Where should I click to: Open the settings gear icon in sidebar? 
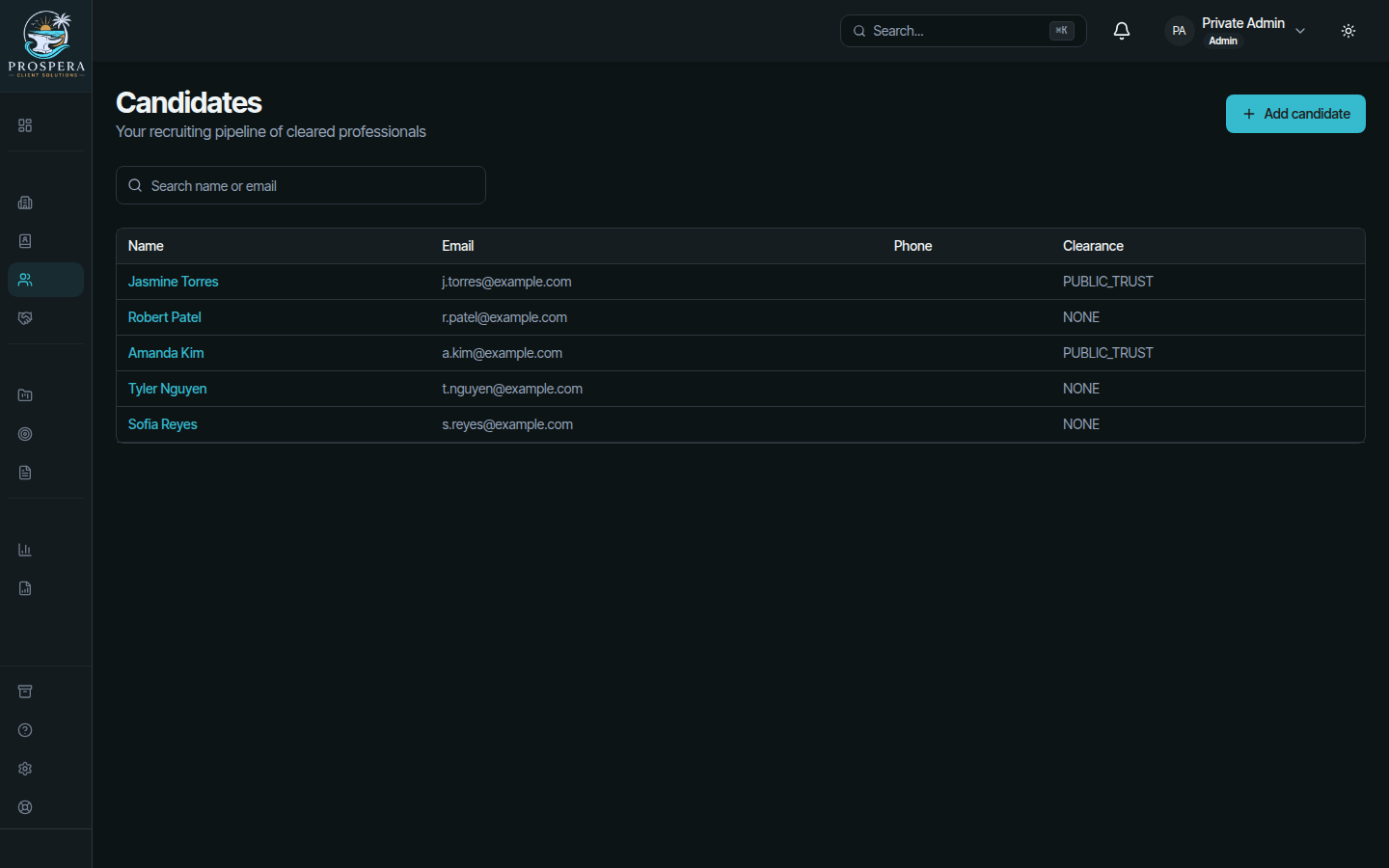[x=25, y=769]
